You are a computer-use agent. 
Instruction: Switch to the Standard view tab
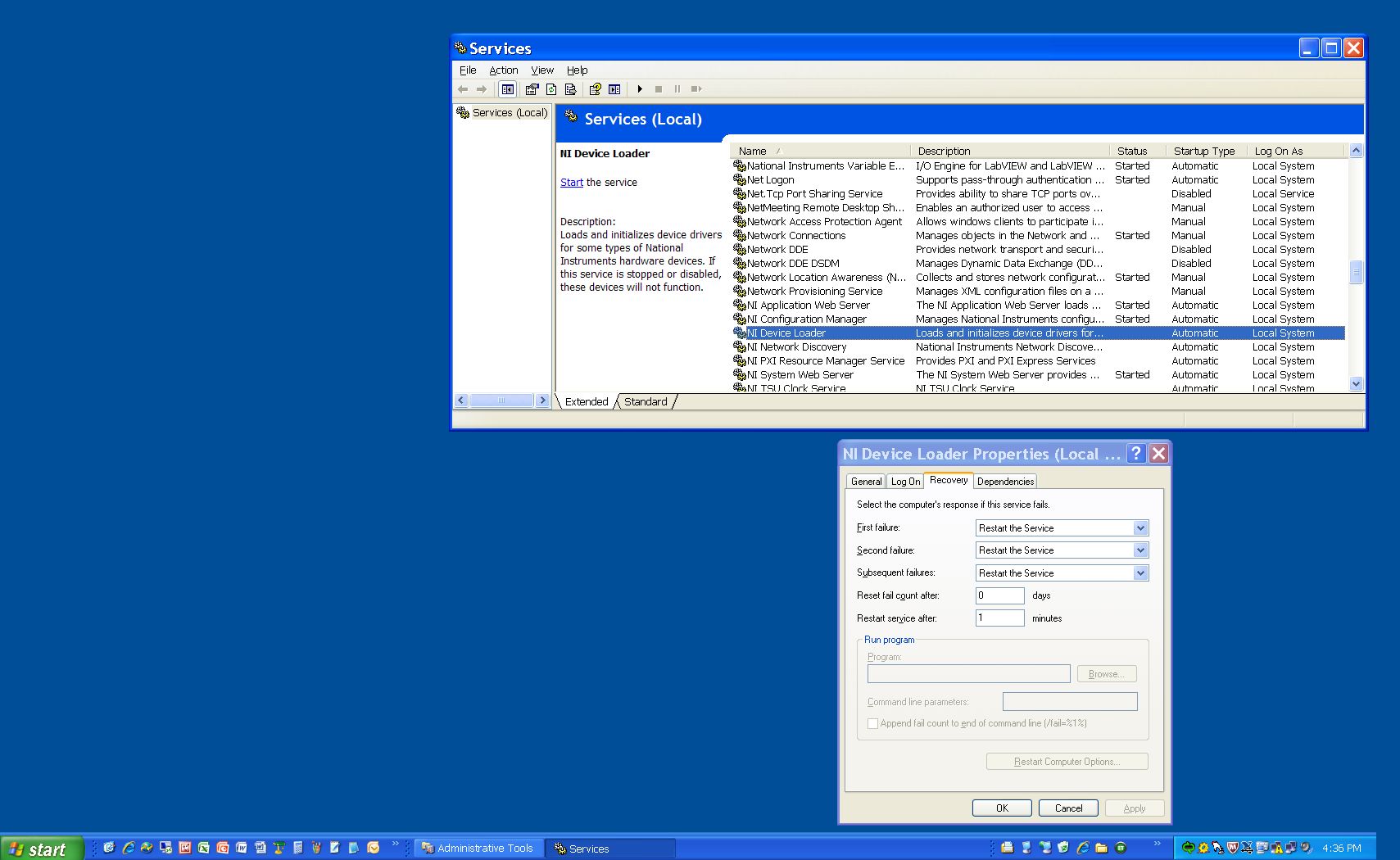tap(646, 401)
